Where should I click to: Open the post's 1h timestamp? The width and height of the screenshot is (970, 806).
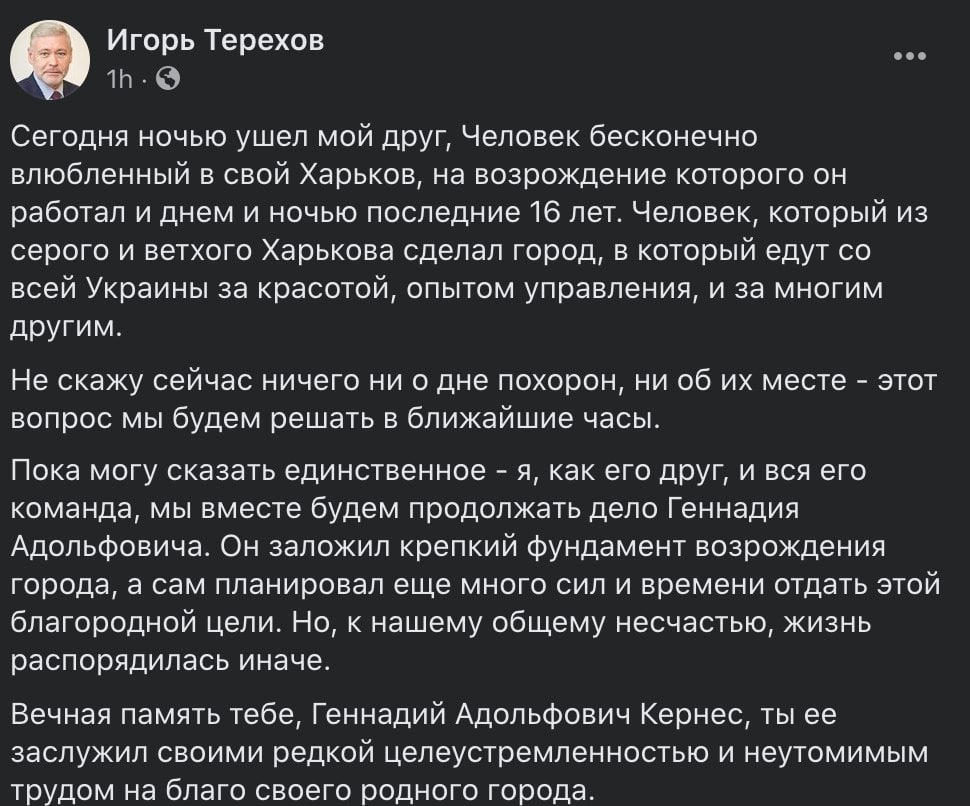point(120,78)
